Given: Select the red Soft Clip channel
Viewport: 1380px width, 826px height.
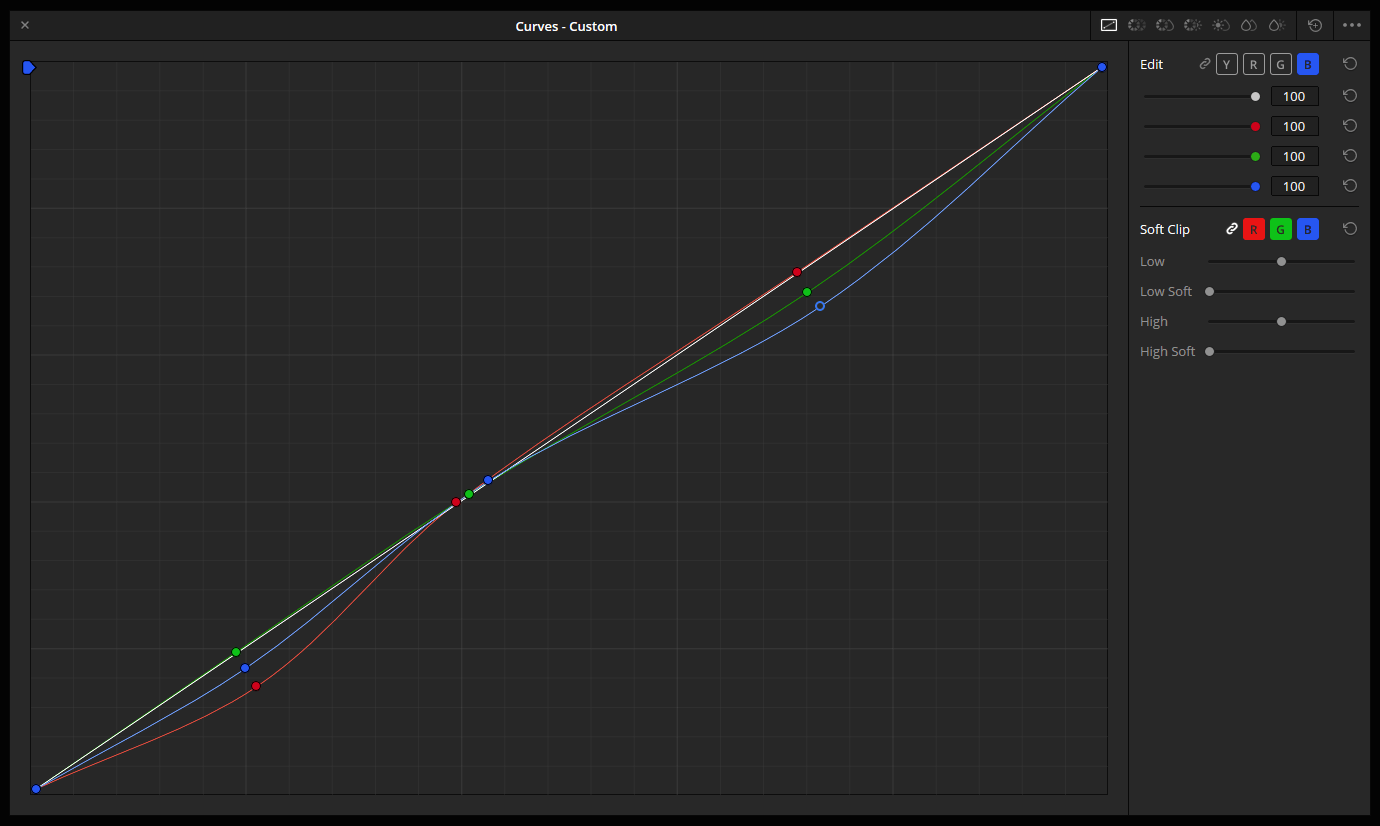Looking at the screenshot, I should [x=1253, y=229].
